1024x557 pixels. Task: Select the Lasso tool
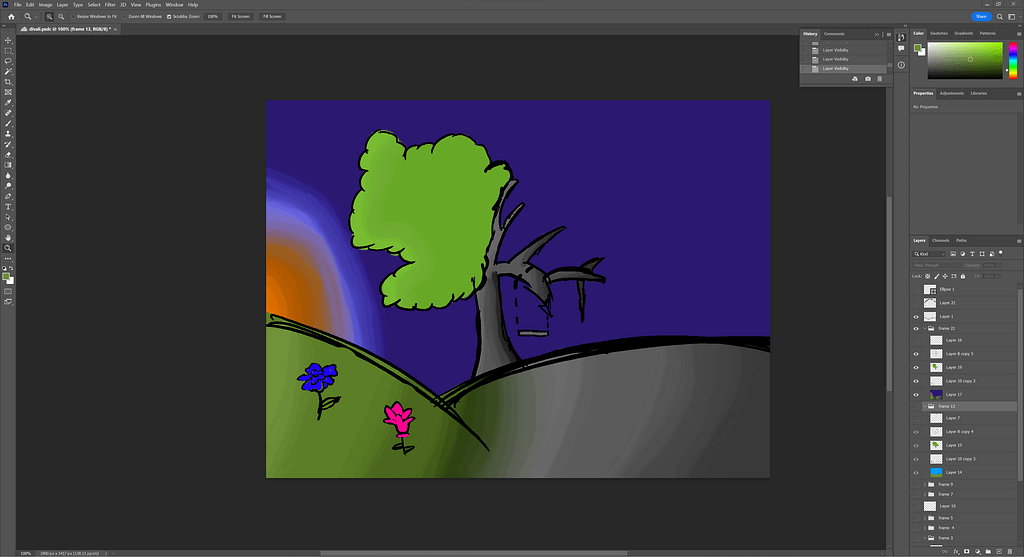click(x=8, y=61)
